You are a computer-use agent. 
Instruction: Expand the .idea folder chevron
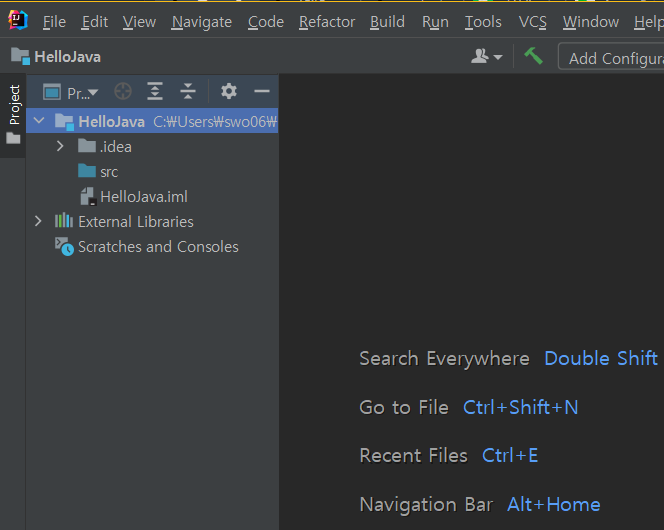60,146
